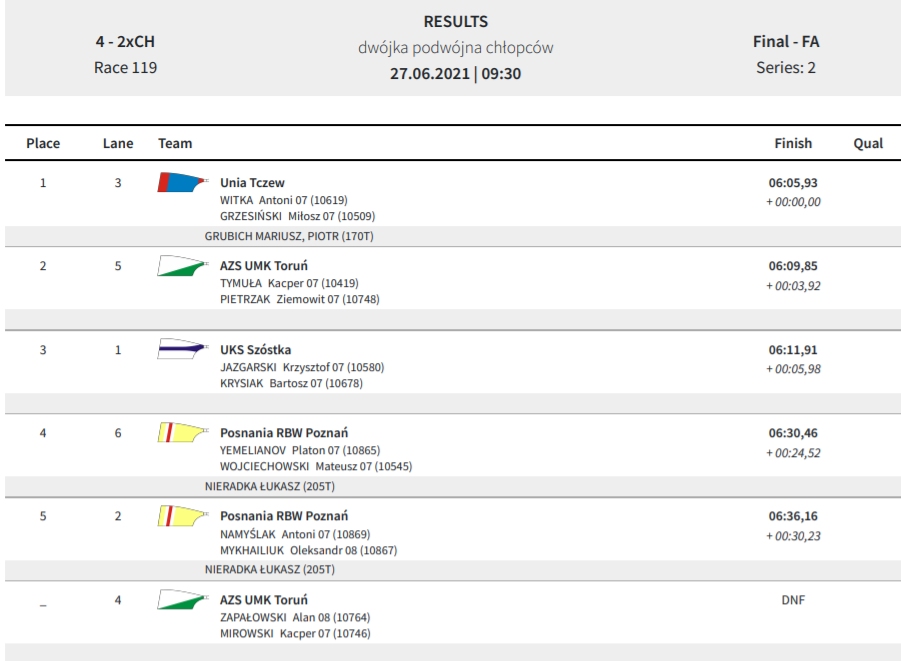Click the Lane column header
The height and width of the screenshot is (661, 901).
[118, 143]
